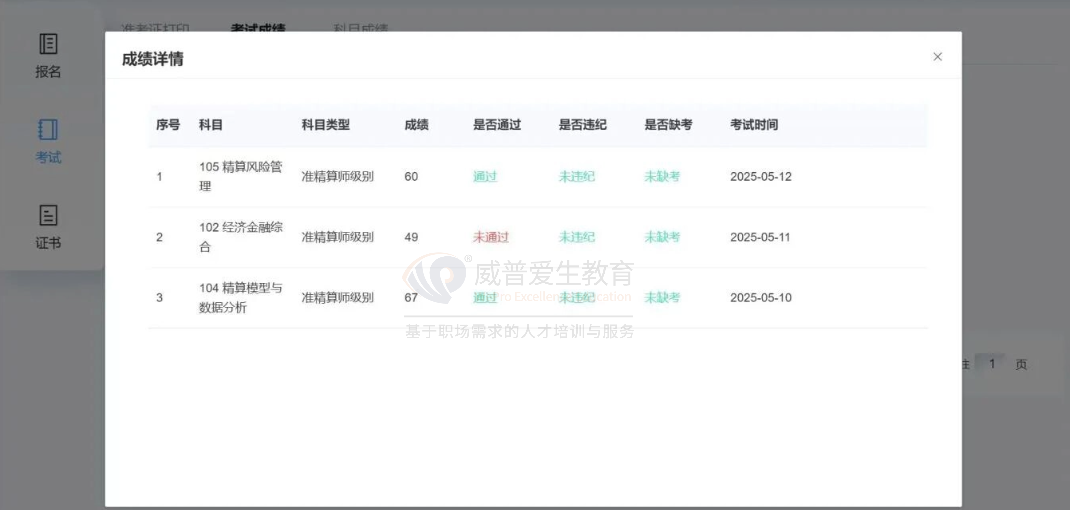Click the 威普爱生教育 watermark logo
Image resolution: width=1070 pixels, height=510 pixels.
click(434, 279)
